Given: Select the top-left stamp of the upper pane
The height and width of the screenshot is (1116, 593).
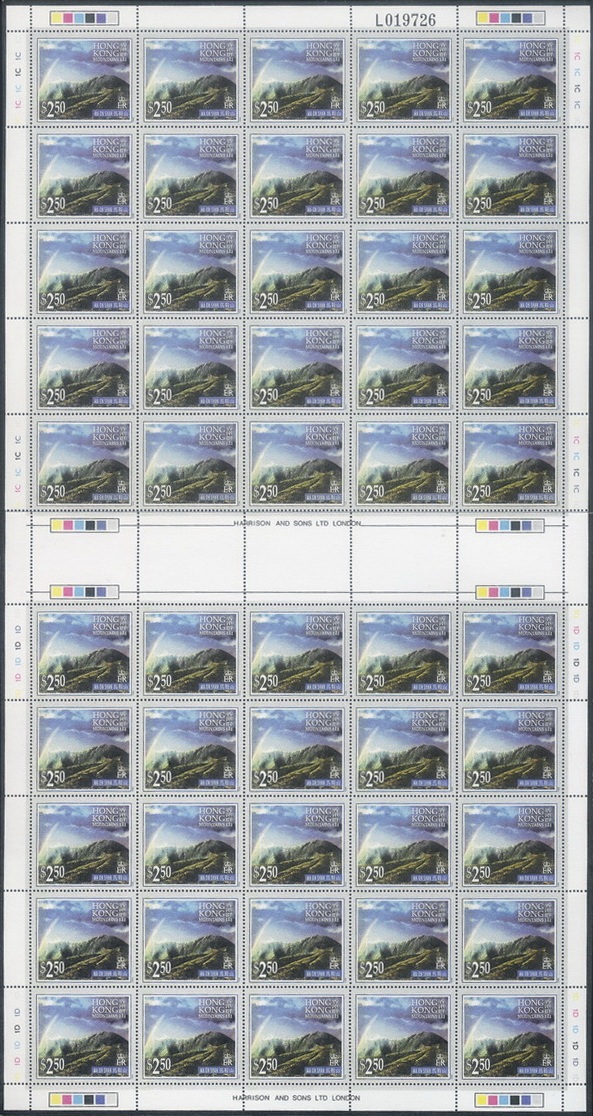Looking at the screenshot, I should (x=84, y=80).
